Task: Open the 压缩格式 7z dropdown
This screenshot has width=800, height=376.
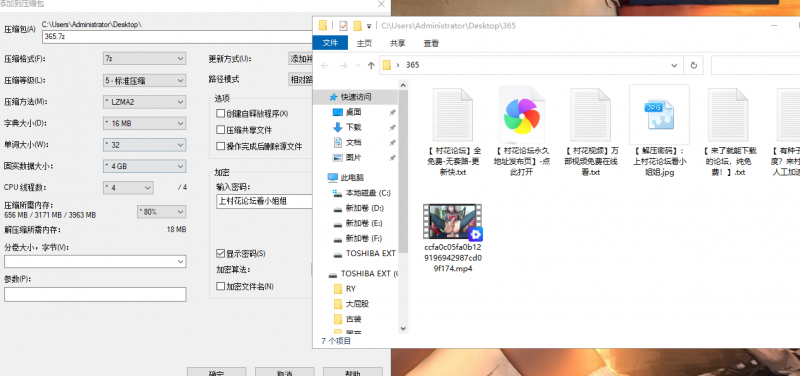Action: [x=144, y=59]
